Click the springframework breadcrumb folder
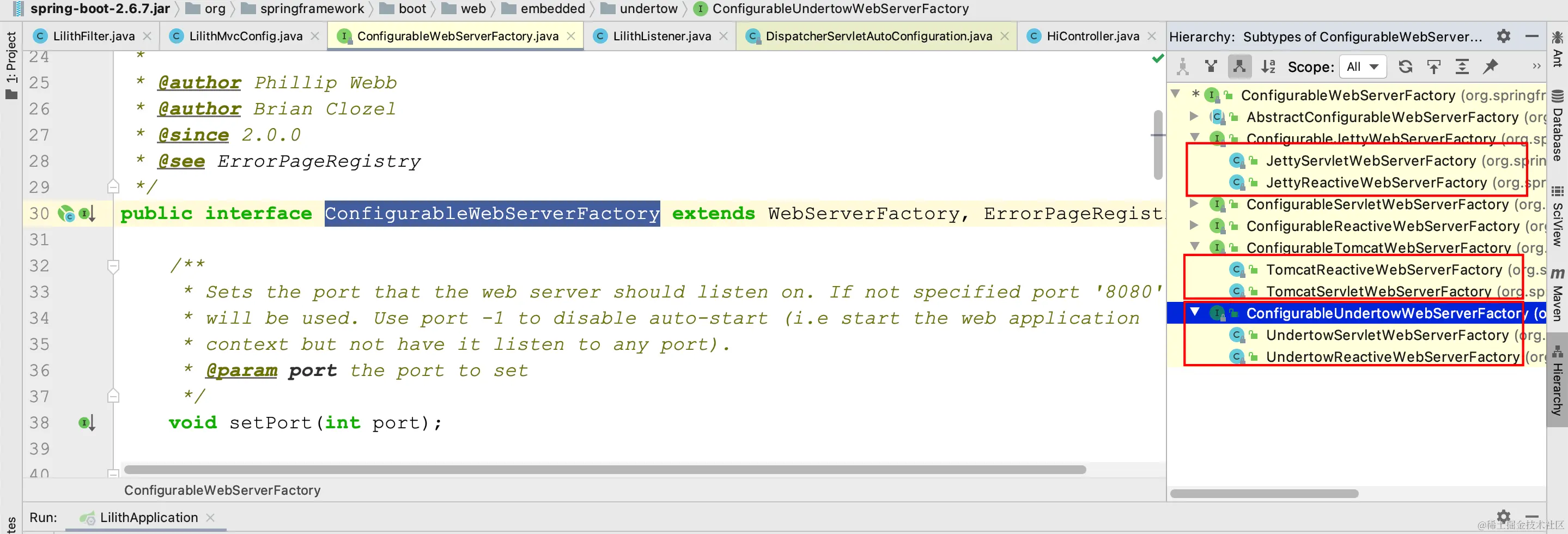 [x=302, y=9]
